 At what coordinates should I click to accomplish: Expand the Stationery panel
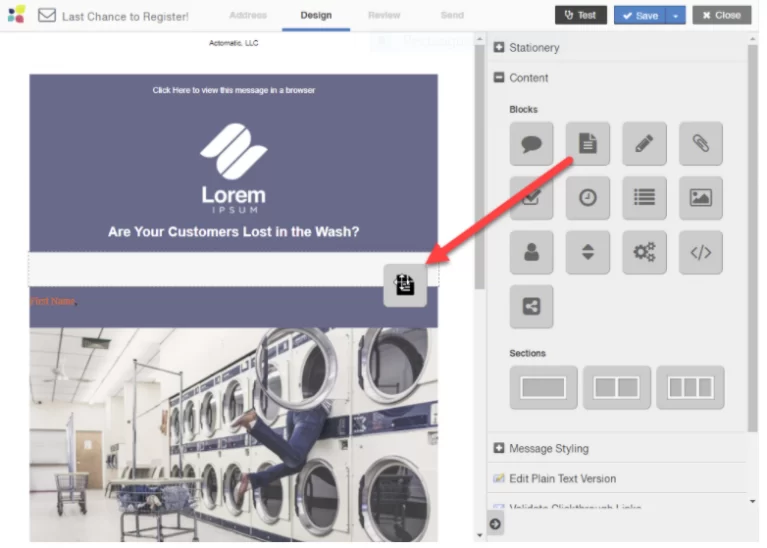coord(534,47)
